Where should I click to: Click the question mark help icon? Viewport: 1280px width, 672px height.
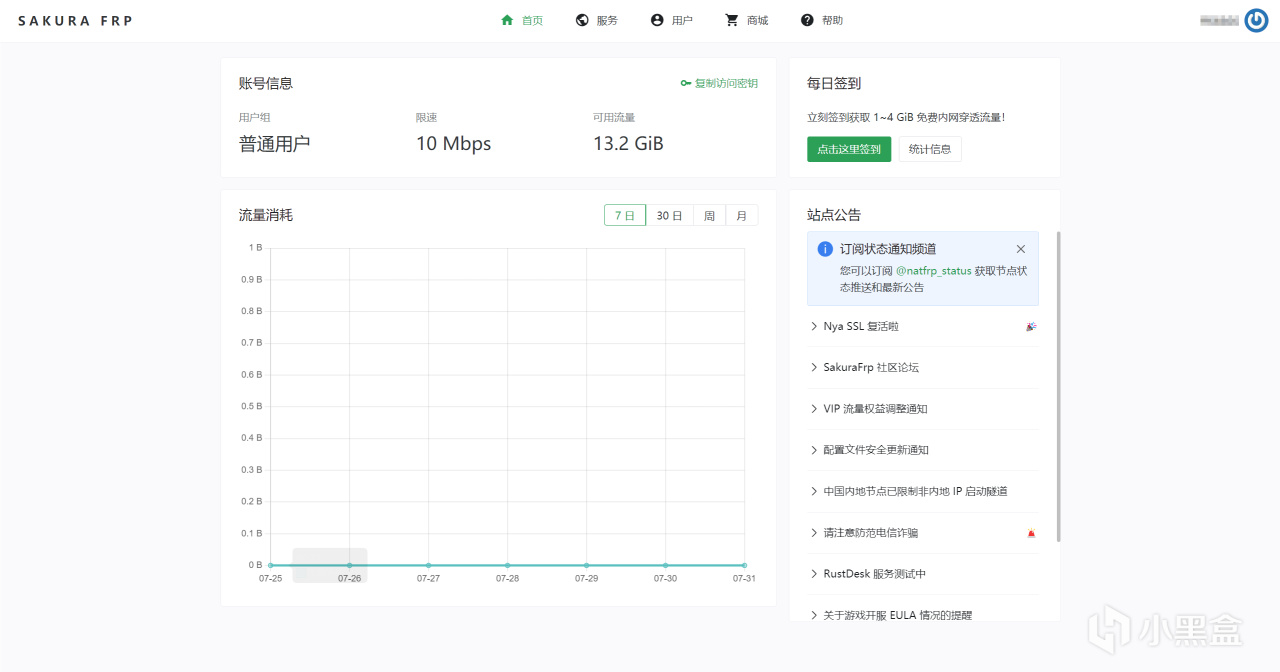807,20
